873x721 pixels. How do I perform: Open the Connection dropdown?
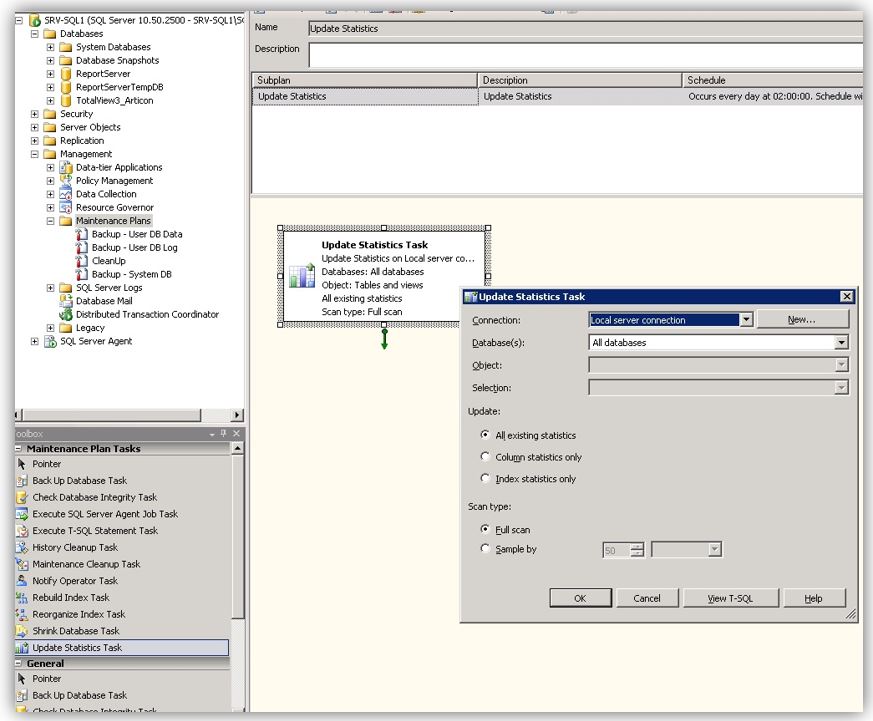pyautogui.click(x=746, y=320)
